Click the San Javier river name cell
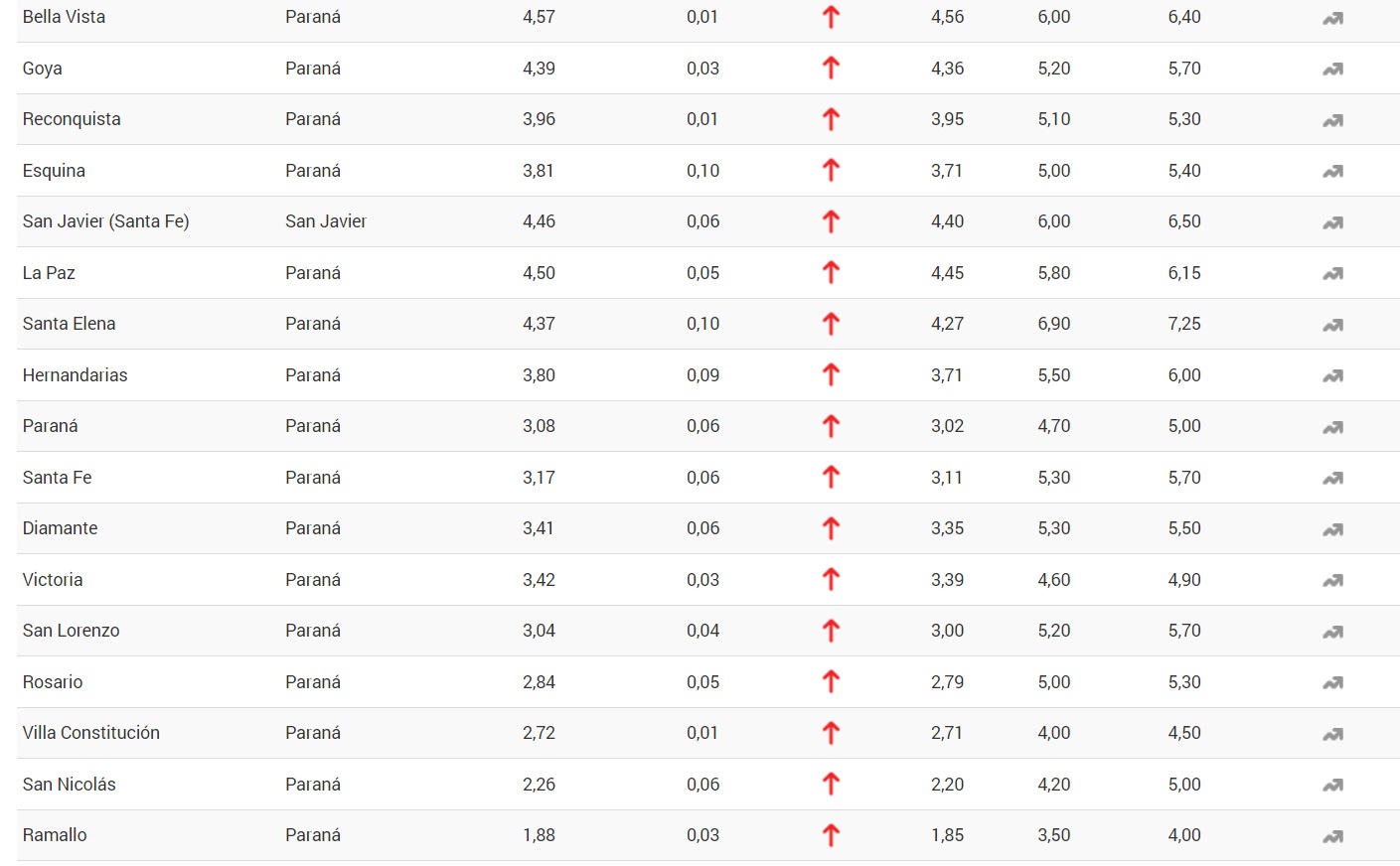 point(326,221)
